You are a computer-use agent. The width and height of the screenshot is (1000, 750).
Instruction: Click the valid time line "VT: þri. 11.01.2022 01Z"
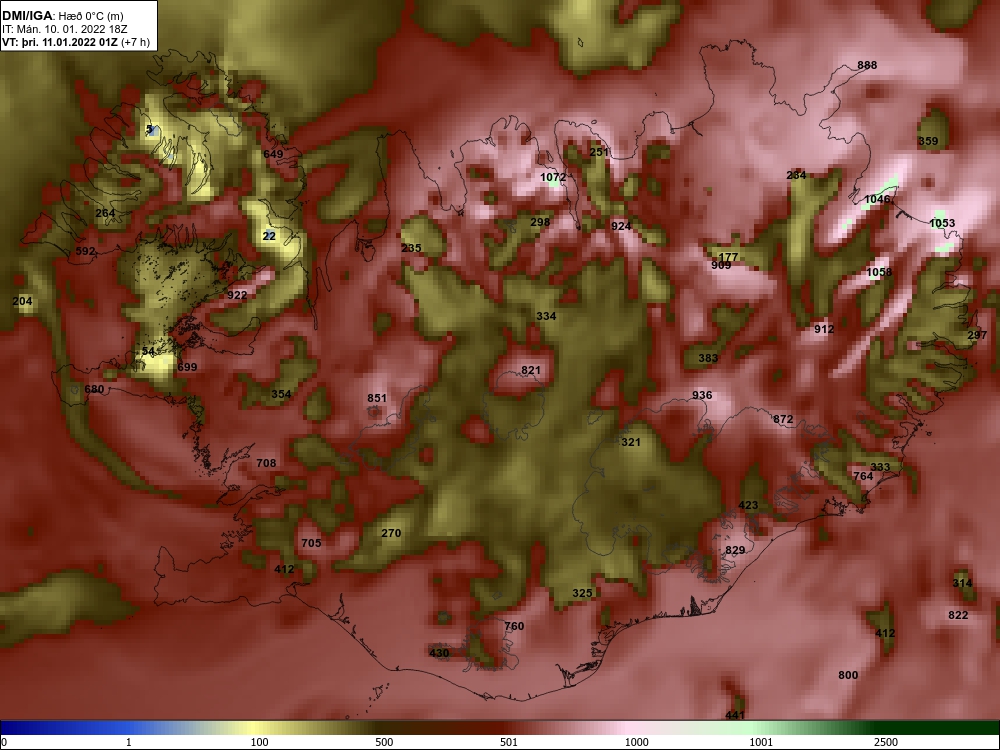[x=59, y=43]
